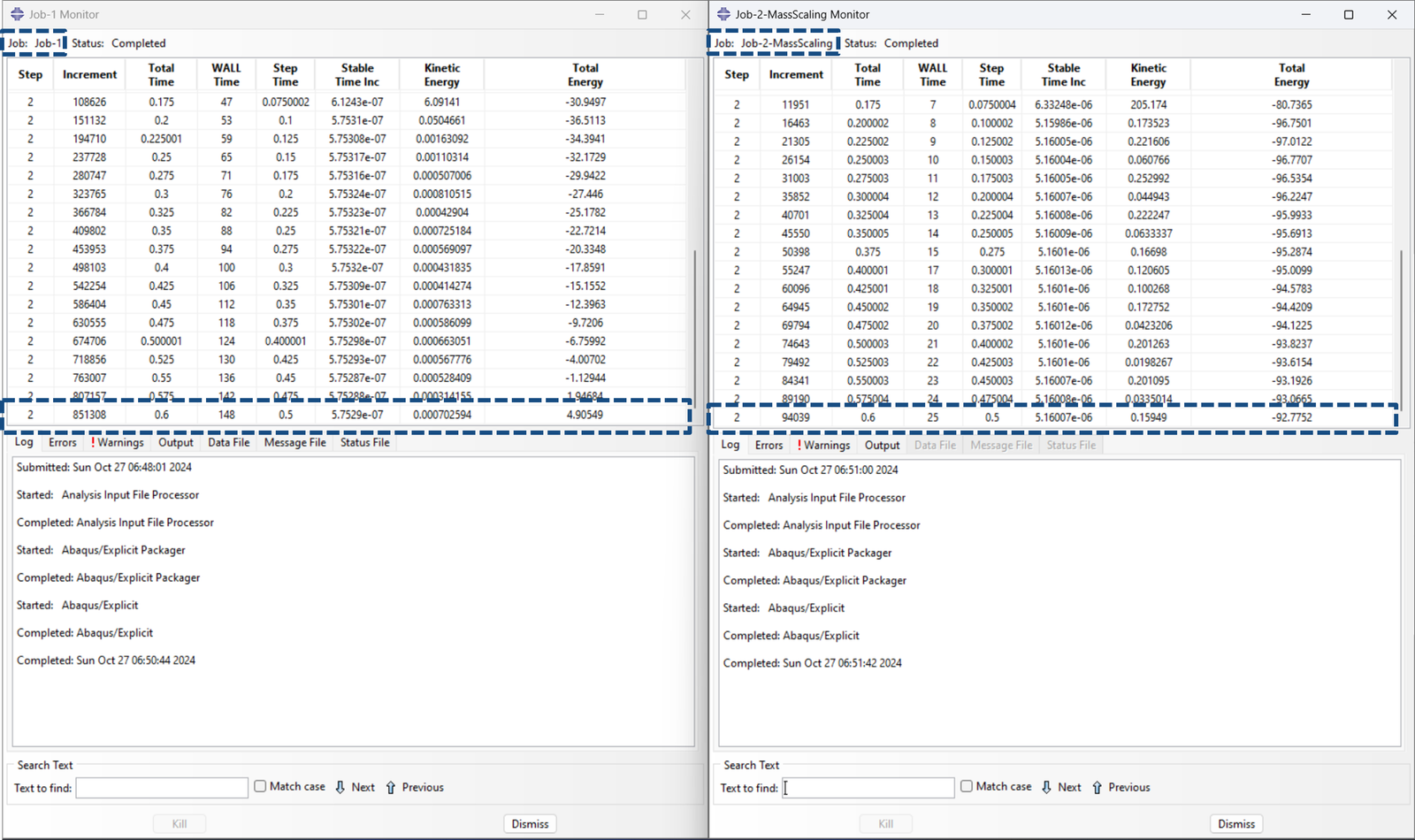Open the Output tab in Job-1 Monitor
The width and height of the screenshot is (1415, 840).
[176, 442]
